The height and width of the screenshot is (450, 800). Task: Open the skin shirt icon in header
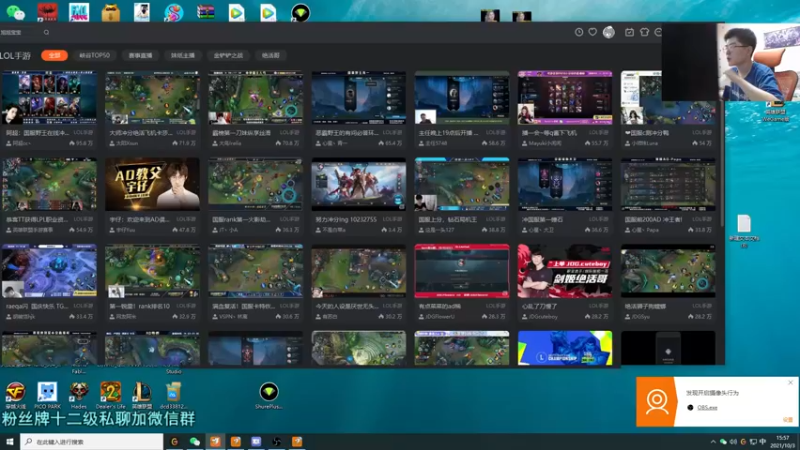point(644,32)
